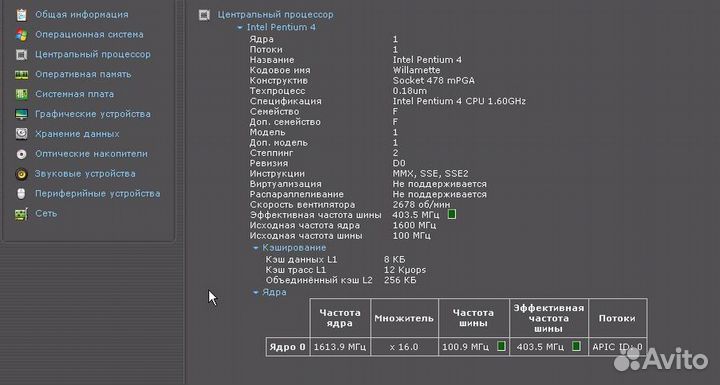Click the Ядро 0 row header
Screen dimensions: 720x385
coord(287,347)
